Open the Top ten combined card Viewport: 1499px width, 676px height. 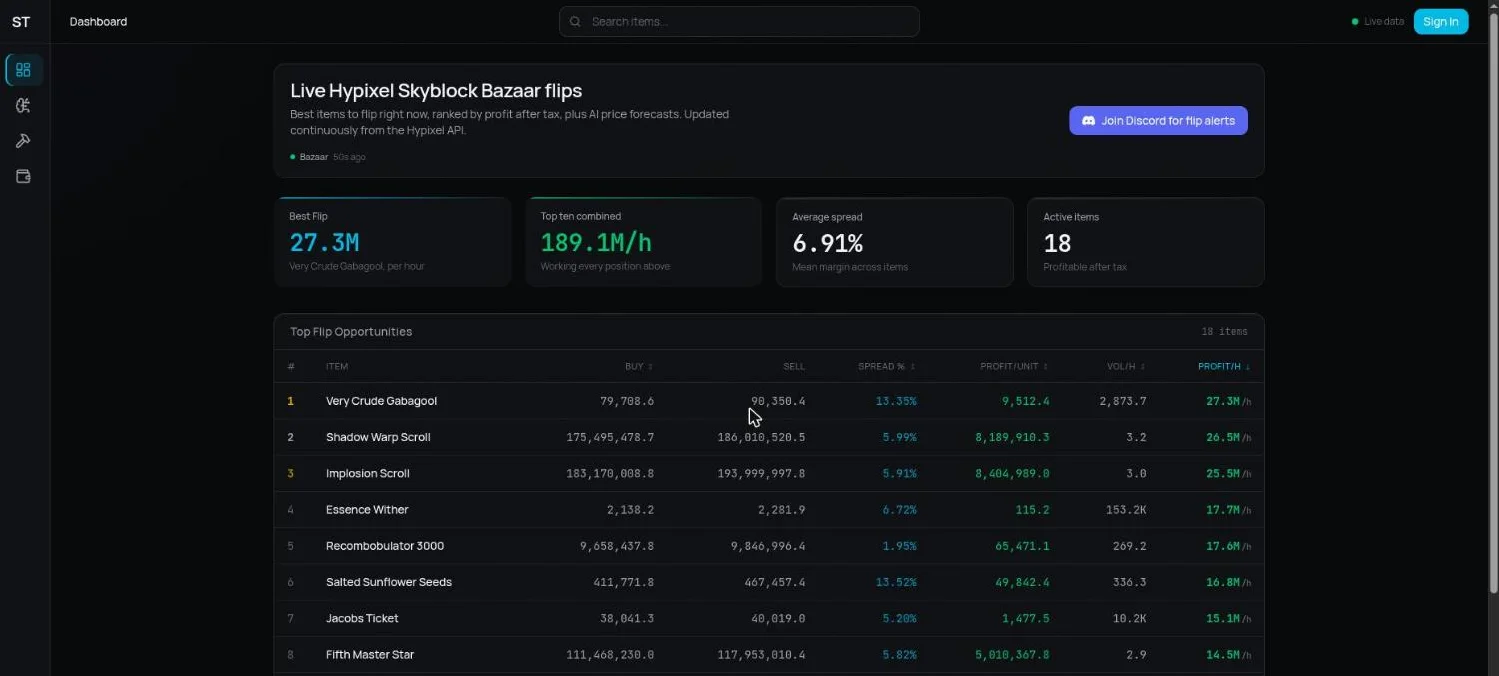click(x=643, y=242)
